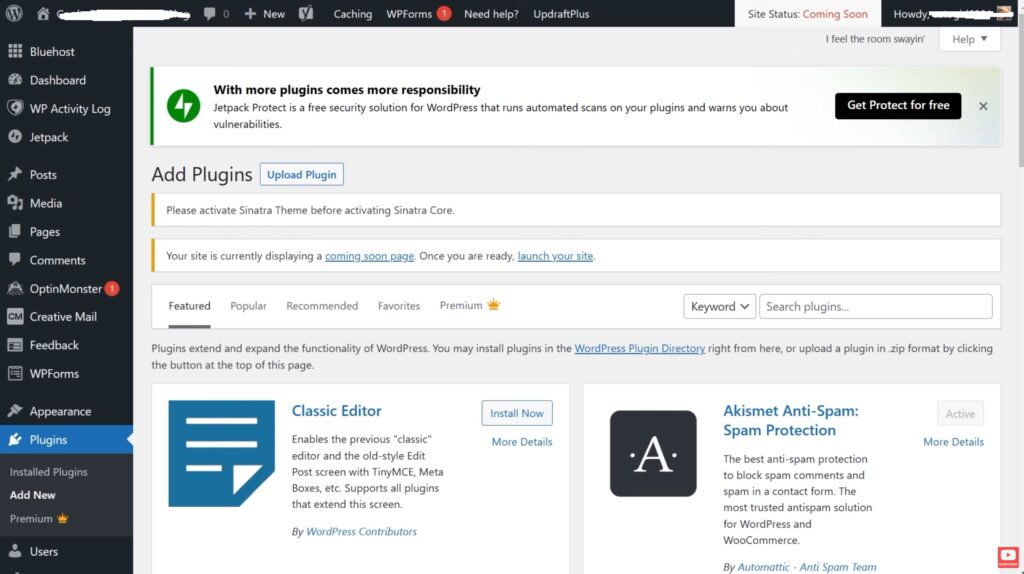
Task: Click the OptinMonster monster icon
Action: [15, 288]
